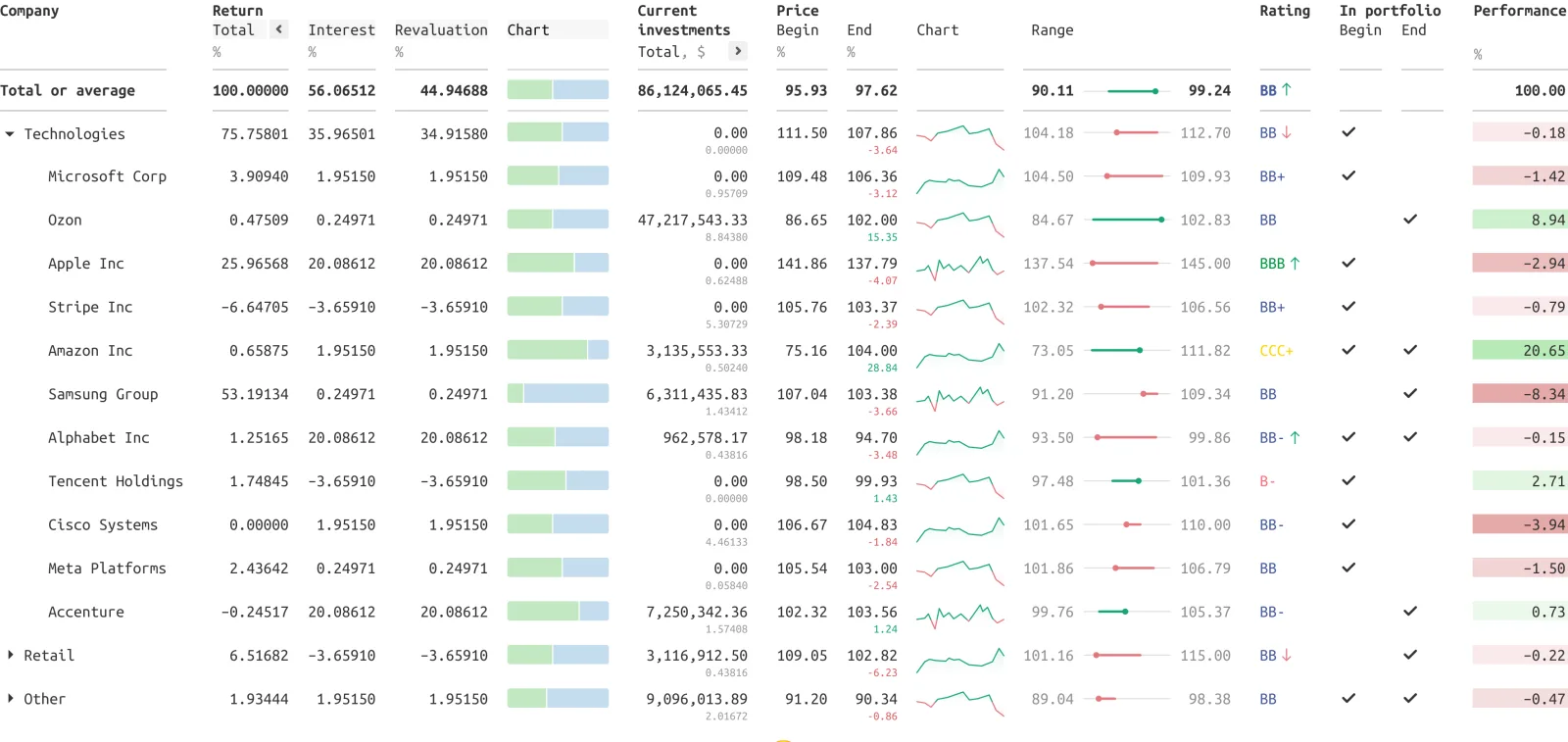
Task: Click the Retail End portfolio checkmark
Action: (1410, 655)
